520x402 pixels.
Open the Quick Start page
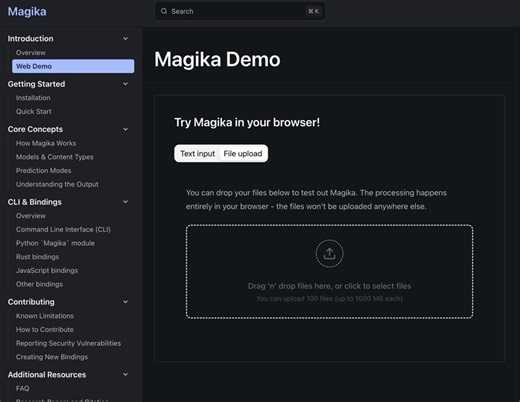(x=34, y=111)
